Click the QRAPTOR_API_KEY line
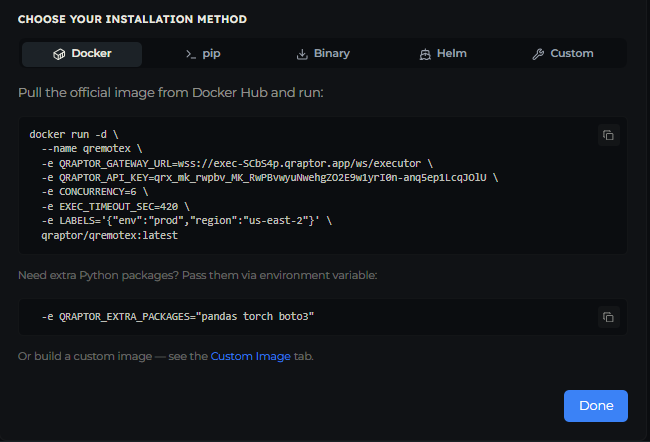The height and width of the screenshot is (442, 650). [x=270, y=177]
